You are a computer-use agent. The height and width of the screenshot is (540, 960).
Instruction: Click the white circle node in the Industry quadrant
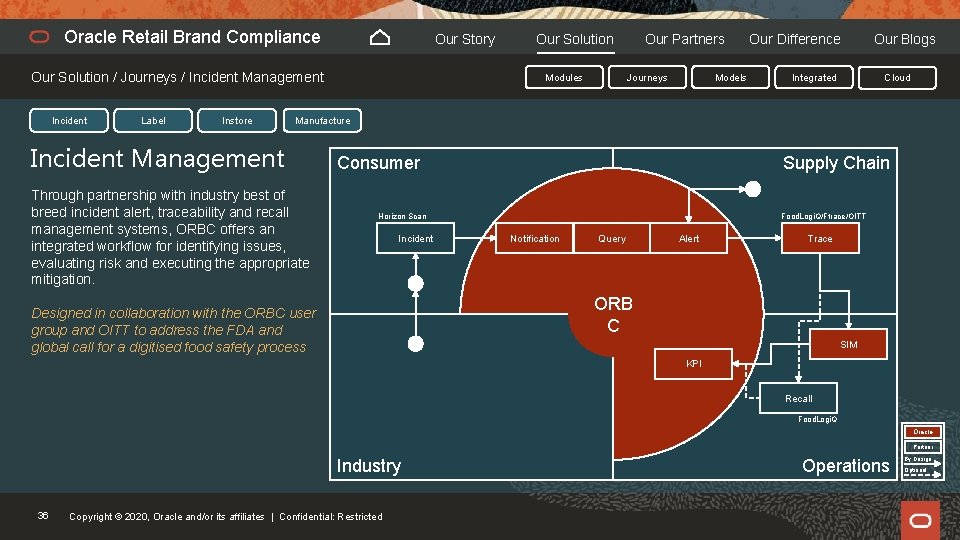click(416, 344)
